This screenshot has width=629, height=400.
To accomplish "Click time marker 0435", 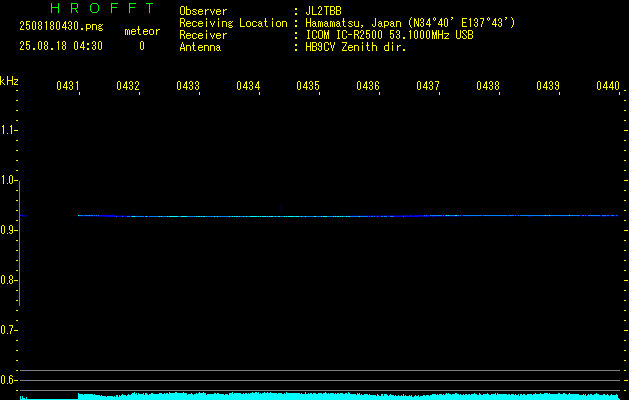I will pos(308,85).
